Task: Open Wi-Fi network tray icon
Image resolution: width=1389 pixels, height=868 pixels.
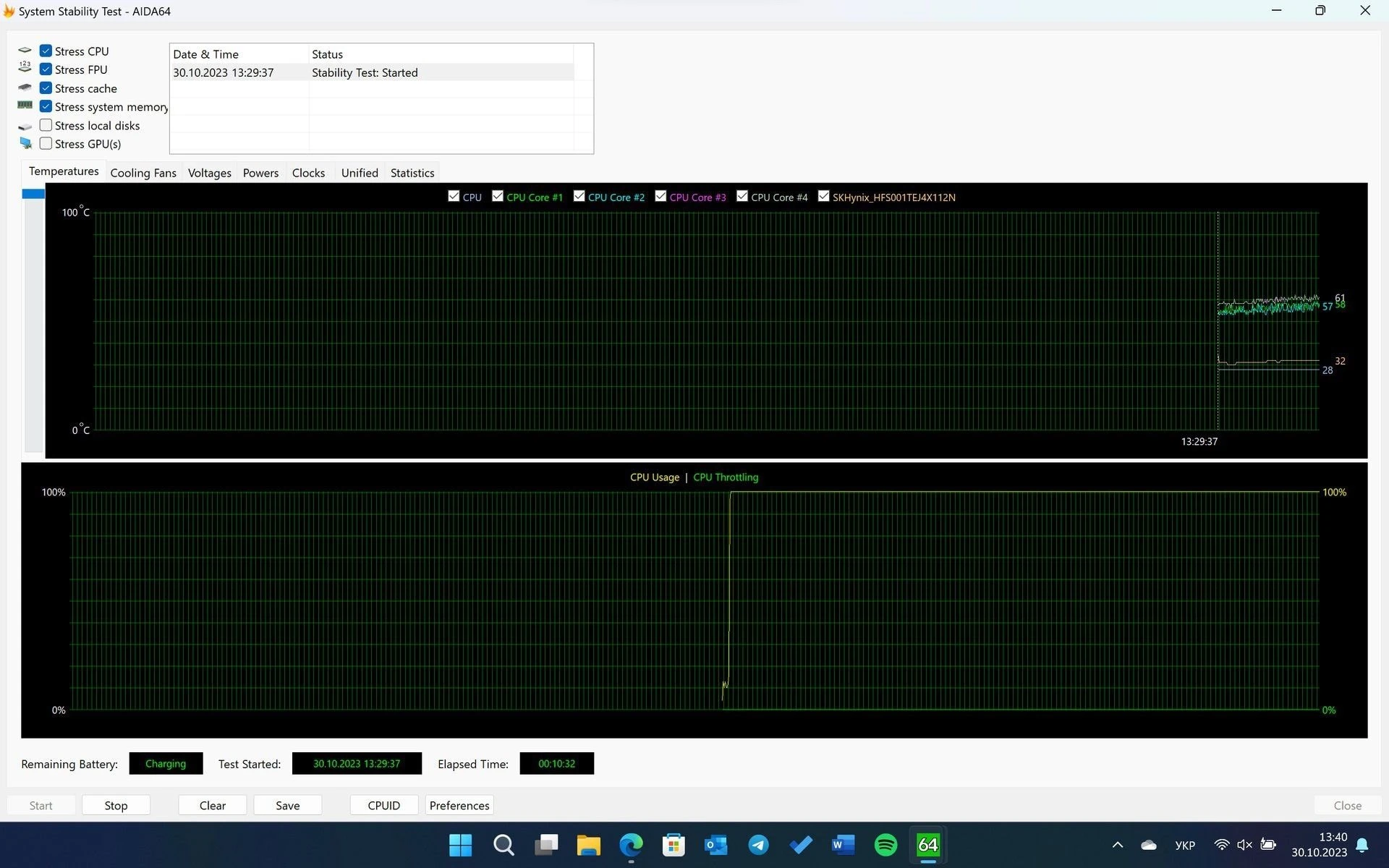Action: click(x=1222, y=845)
